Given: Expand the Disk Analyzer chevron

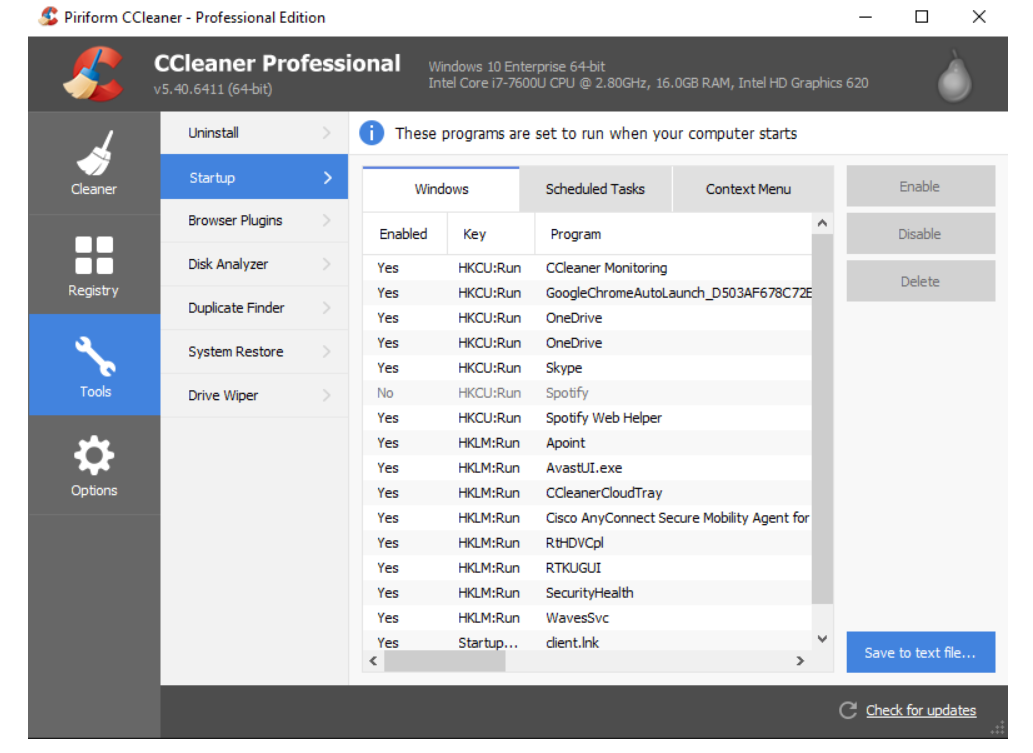Looking at the screenshot, I should 327,264.
